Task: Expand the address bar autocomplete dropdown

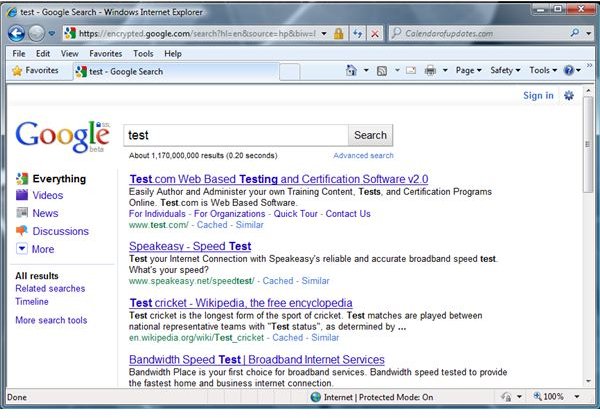Action: tap(324, 34)
